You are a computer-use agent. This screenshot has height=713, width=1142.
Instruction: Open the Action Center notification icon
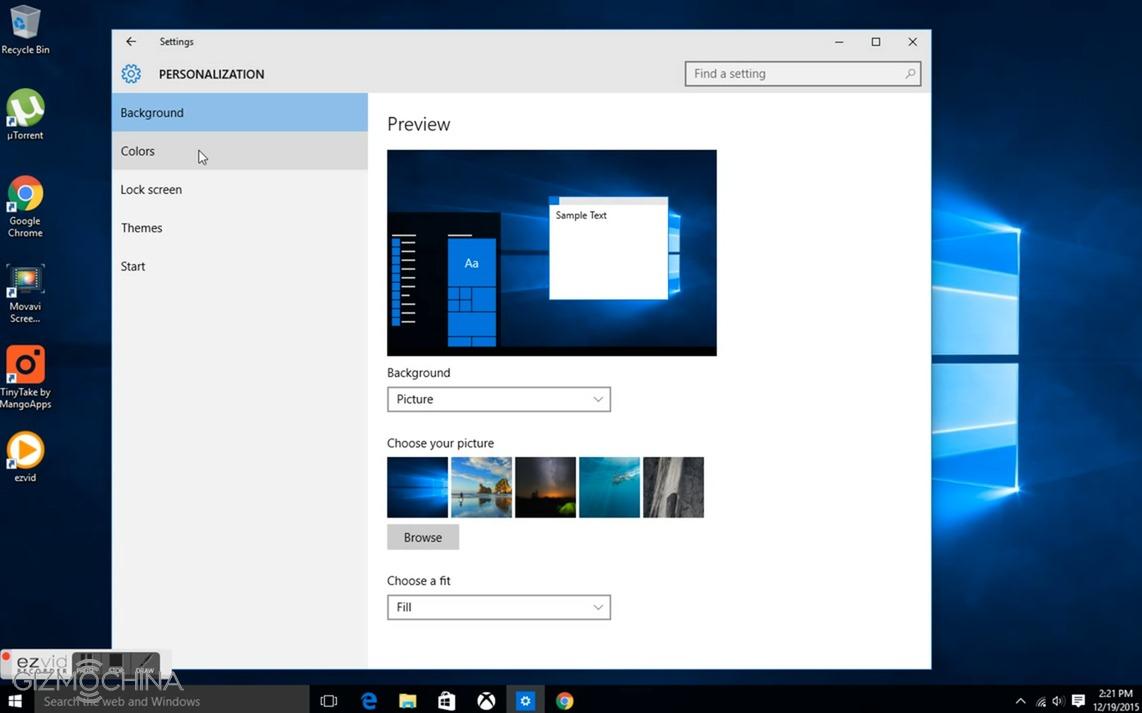pyautogui.click(x=1078, y=701)
